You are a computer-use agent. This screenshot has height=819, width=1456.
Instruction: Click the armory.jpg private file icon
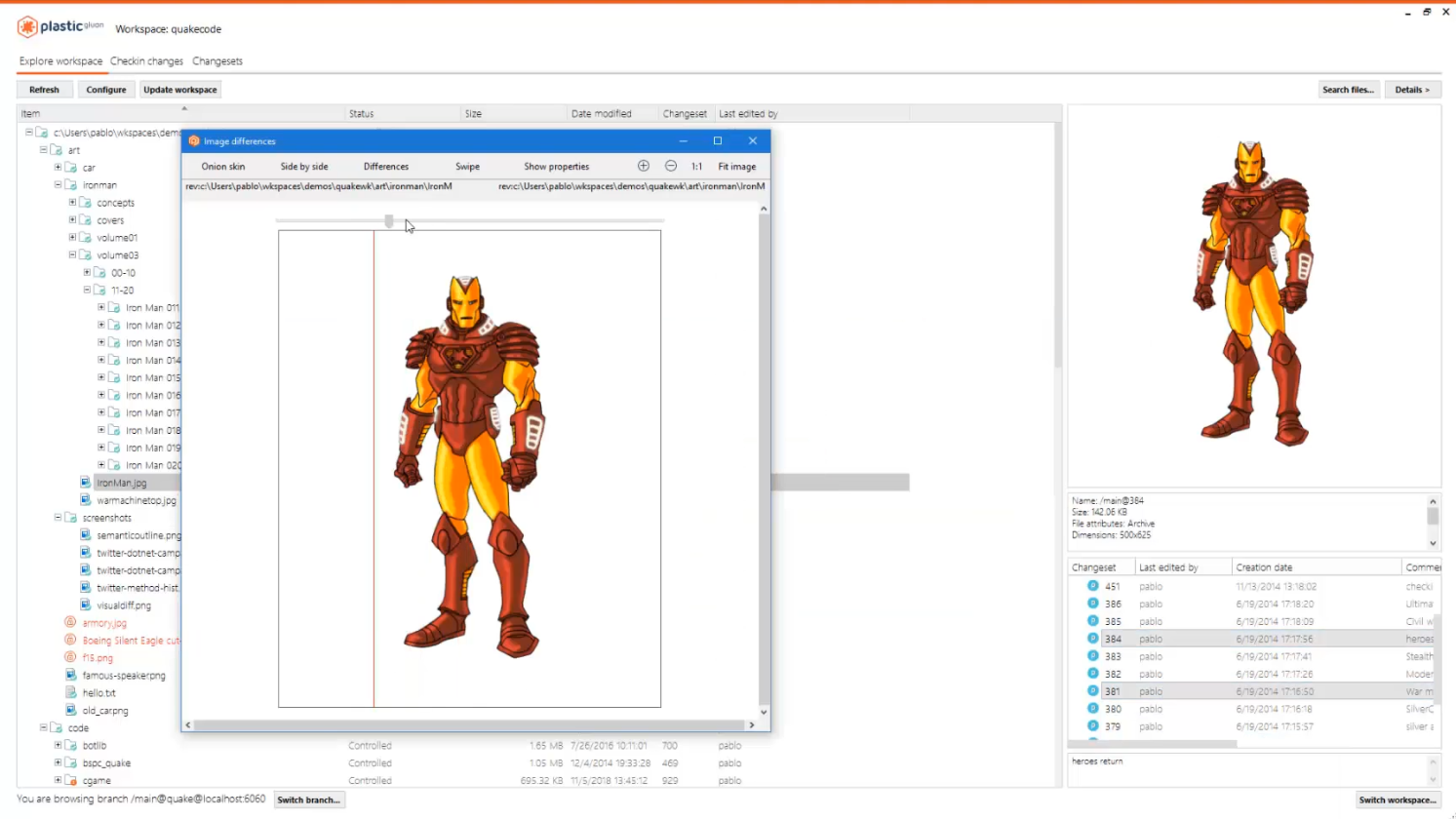(x=70, y=622)
